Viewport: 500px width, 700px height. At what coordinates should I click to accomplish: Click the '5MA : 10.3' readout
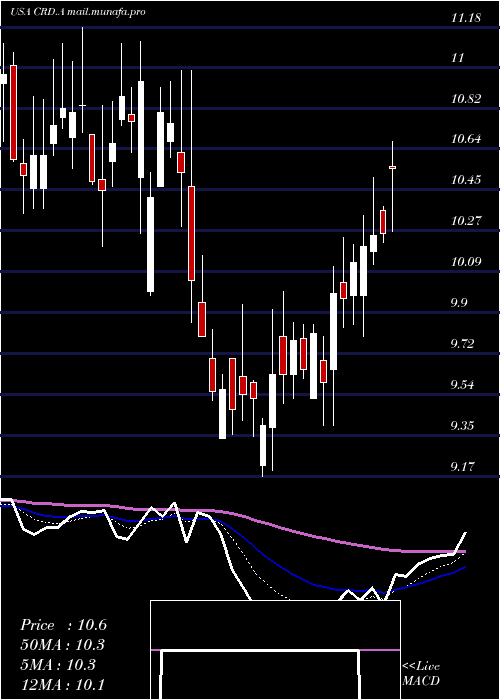point(57,664)
